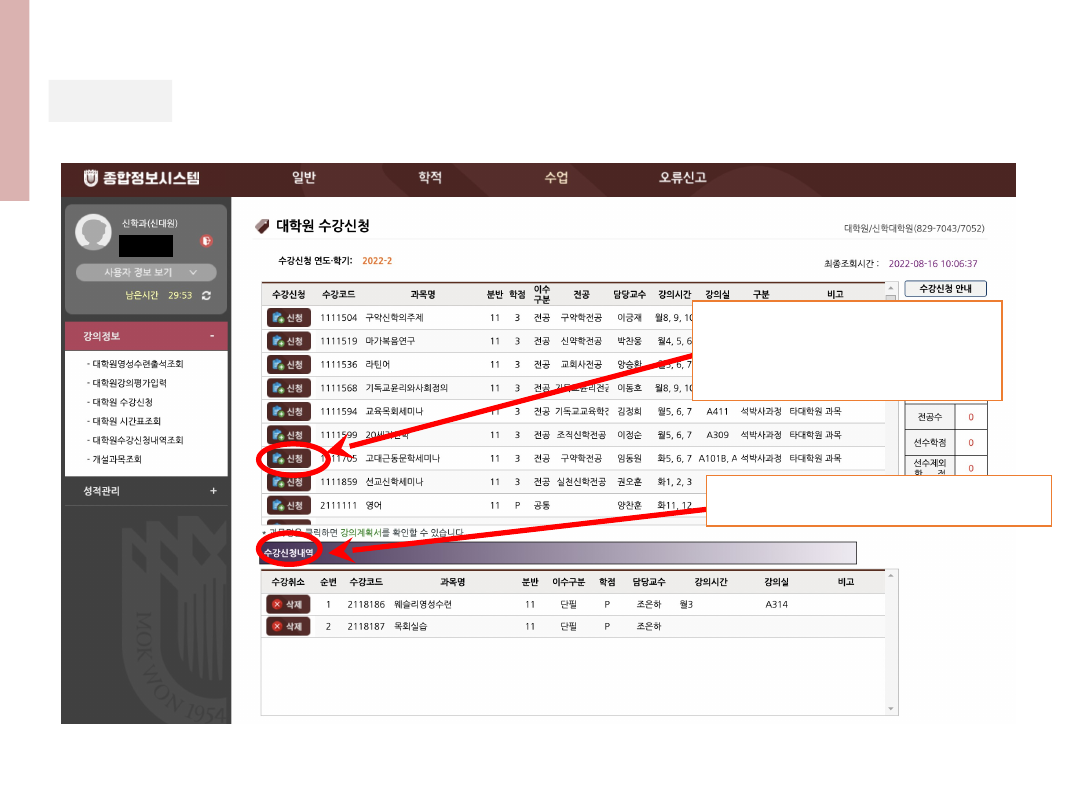
Task: Open course name 구약신학의주제
Action: (394, 318)
